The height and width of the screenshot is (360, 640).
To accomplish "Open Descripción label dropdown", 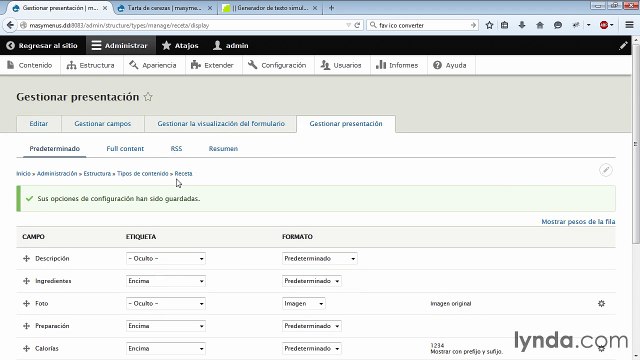I will click(166, 258).
